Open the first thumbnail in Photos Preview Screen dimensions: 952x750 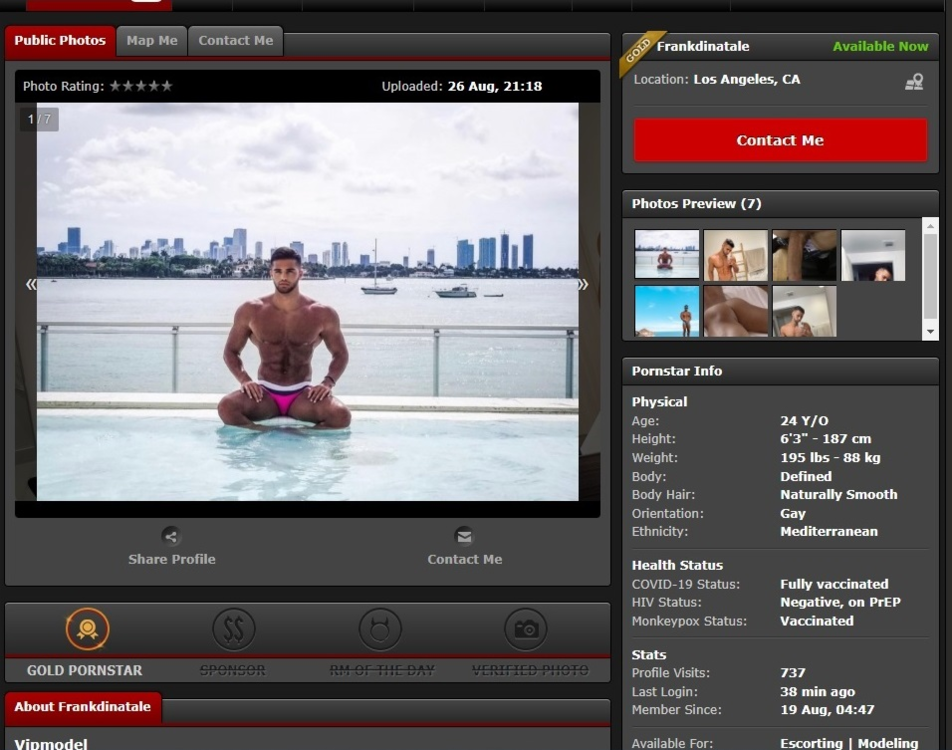pos(666,254)
